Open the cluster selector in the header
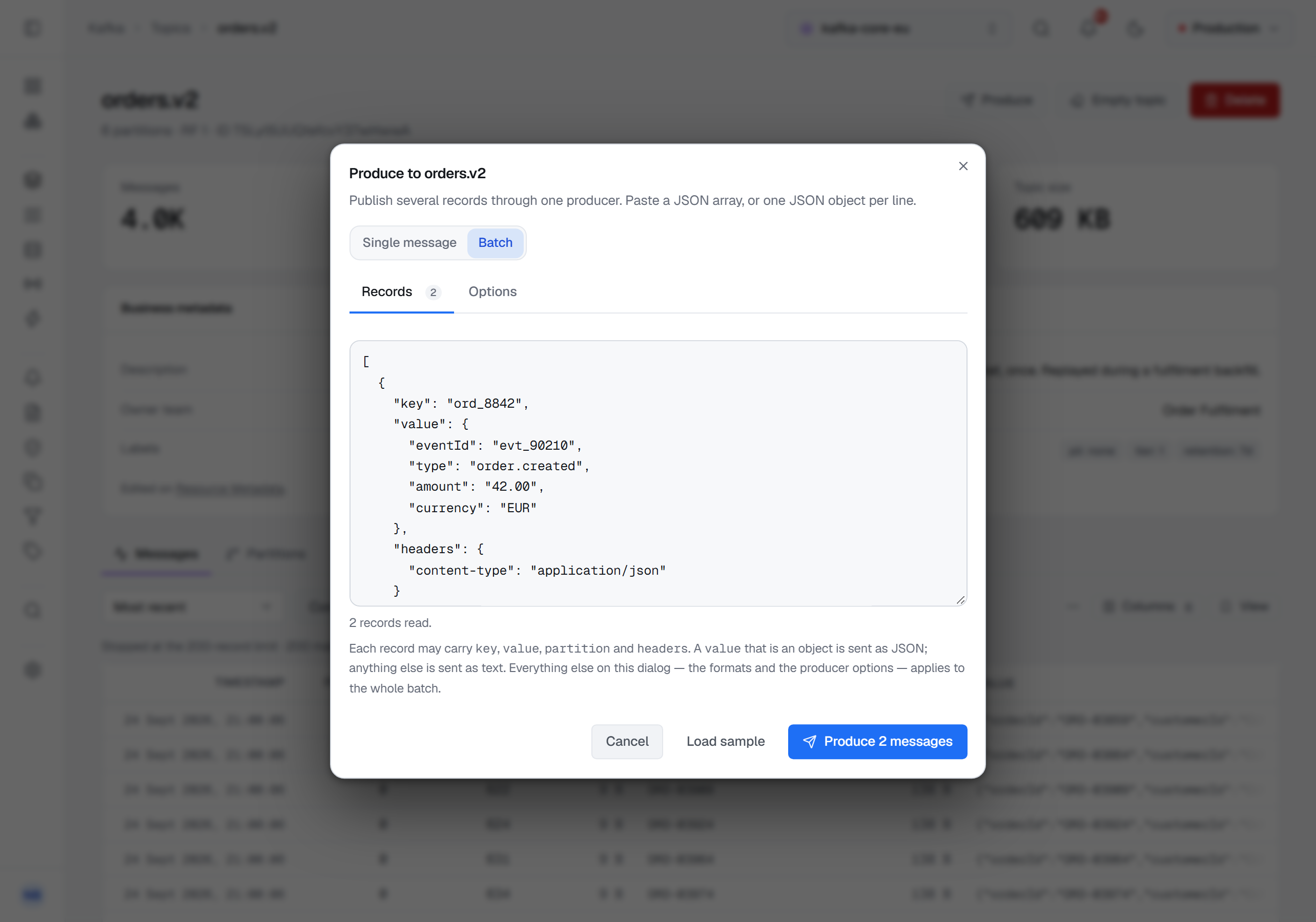1316x922 pixels. 900,29
